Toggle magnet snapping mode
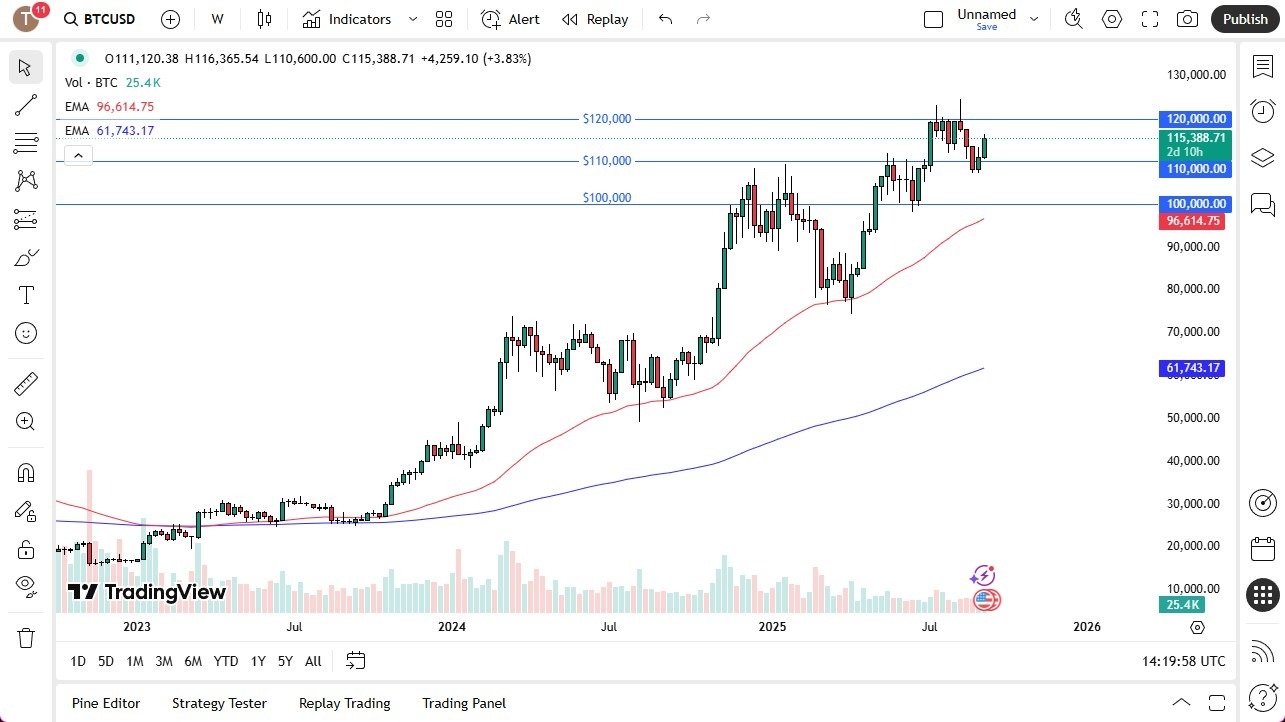Image resolution: width=1285 pixels, height=722 pixels. [x=26, y=472]
